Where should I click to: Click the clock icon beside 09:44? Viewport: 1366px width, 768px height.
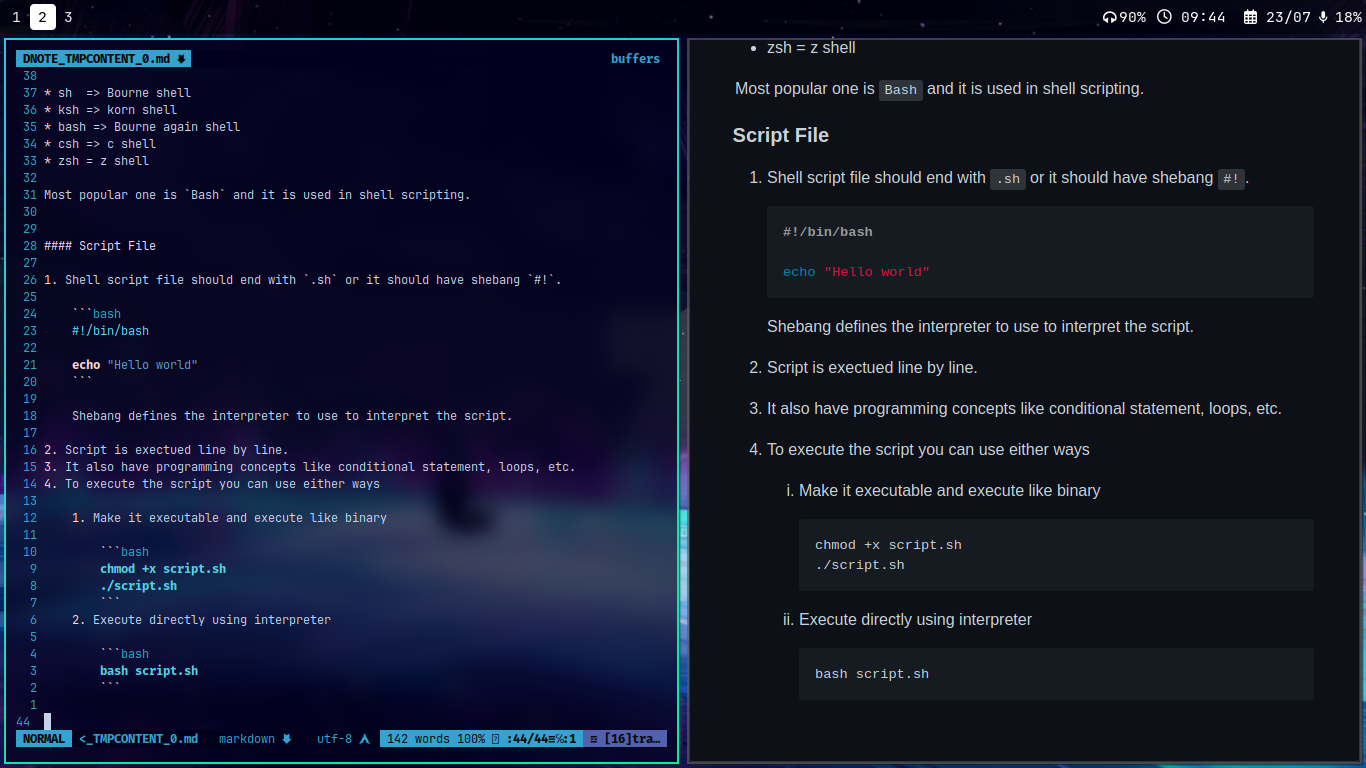[1164, 17]
